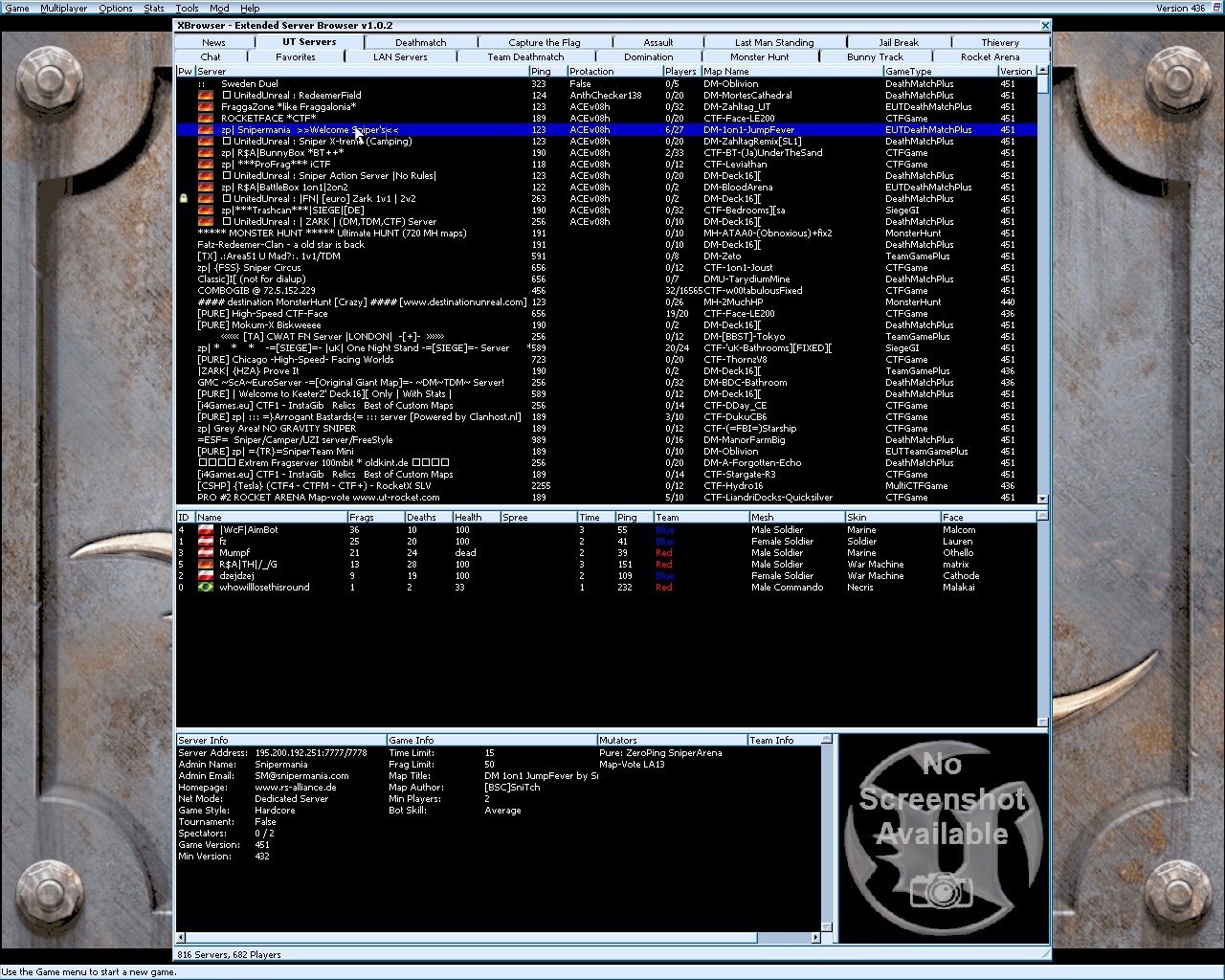1225x980 pixels.
Task: Click the box before UnitedUnreal Sniper Action Server
Action: click(x=227, y=176)
